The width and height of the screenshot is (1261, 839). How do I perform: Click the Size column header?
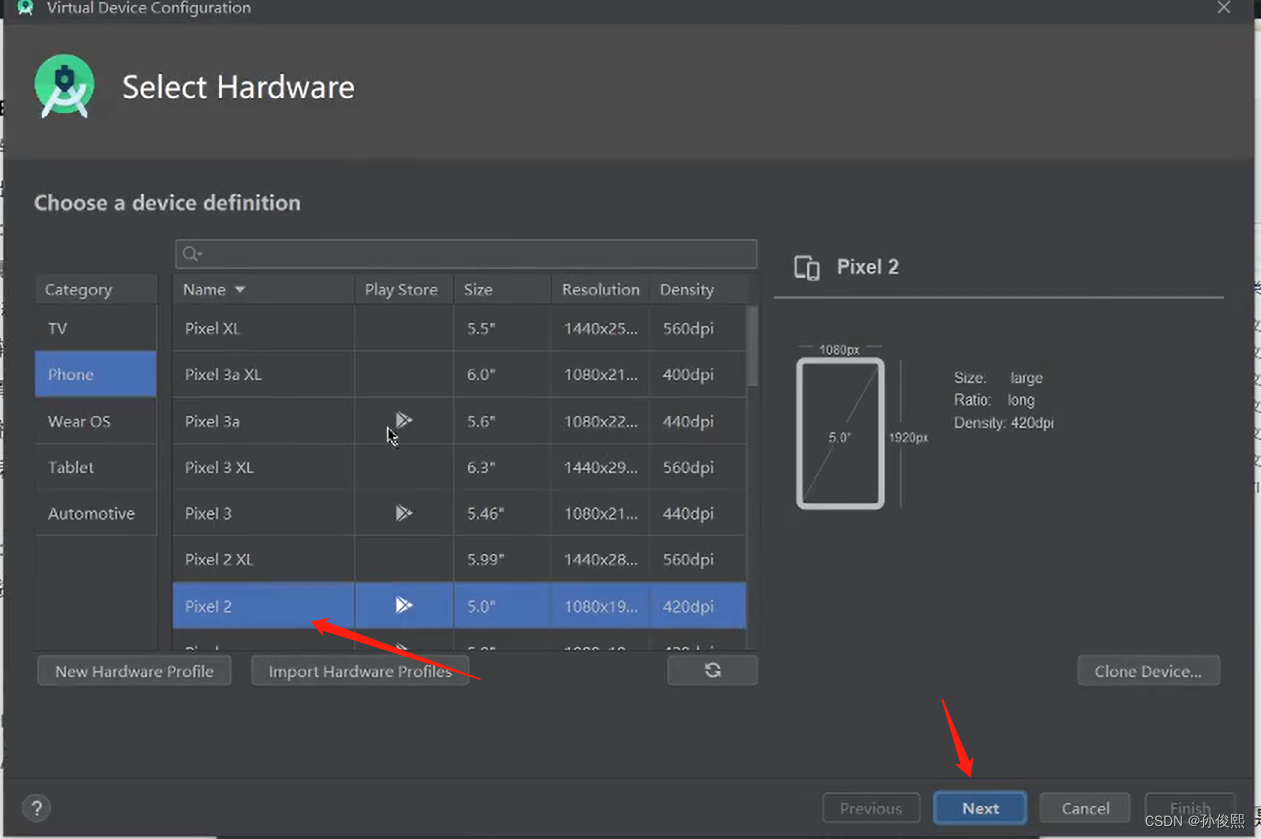coord(503,290)
